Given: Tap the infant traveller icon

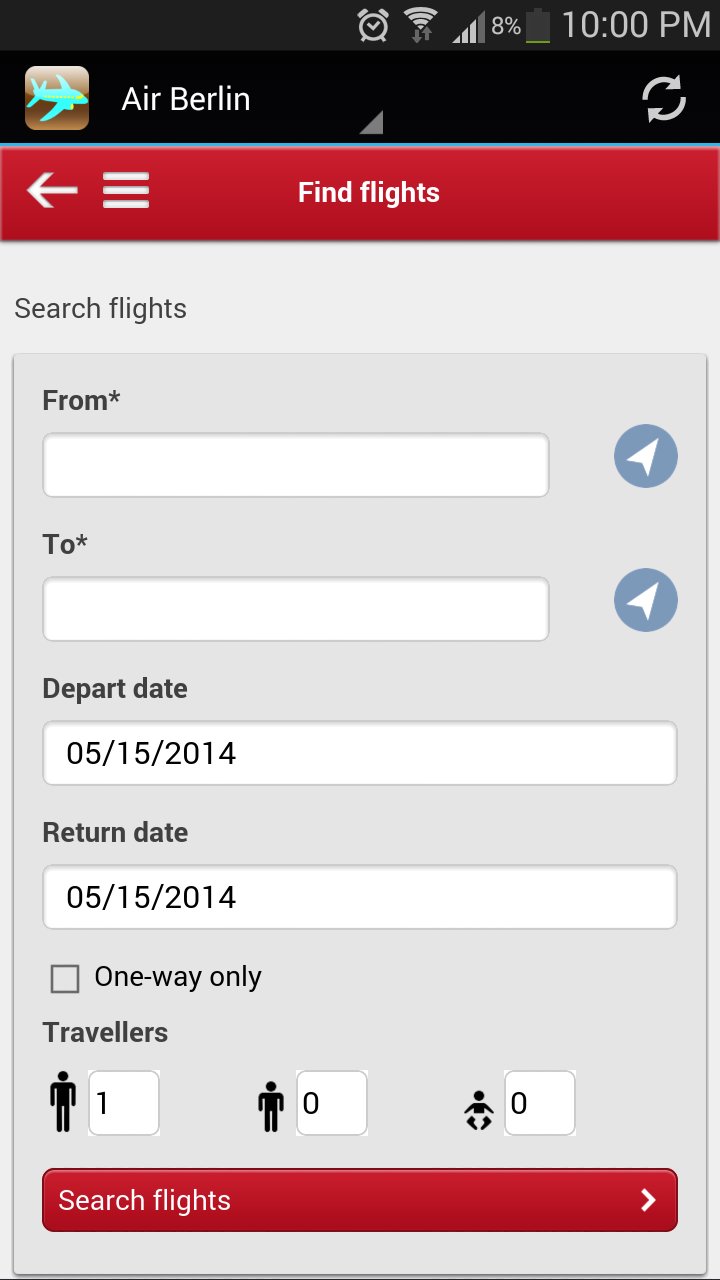Looking at the screenshot, I should [479, 1109].
